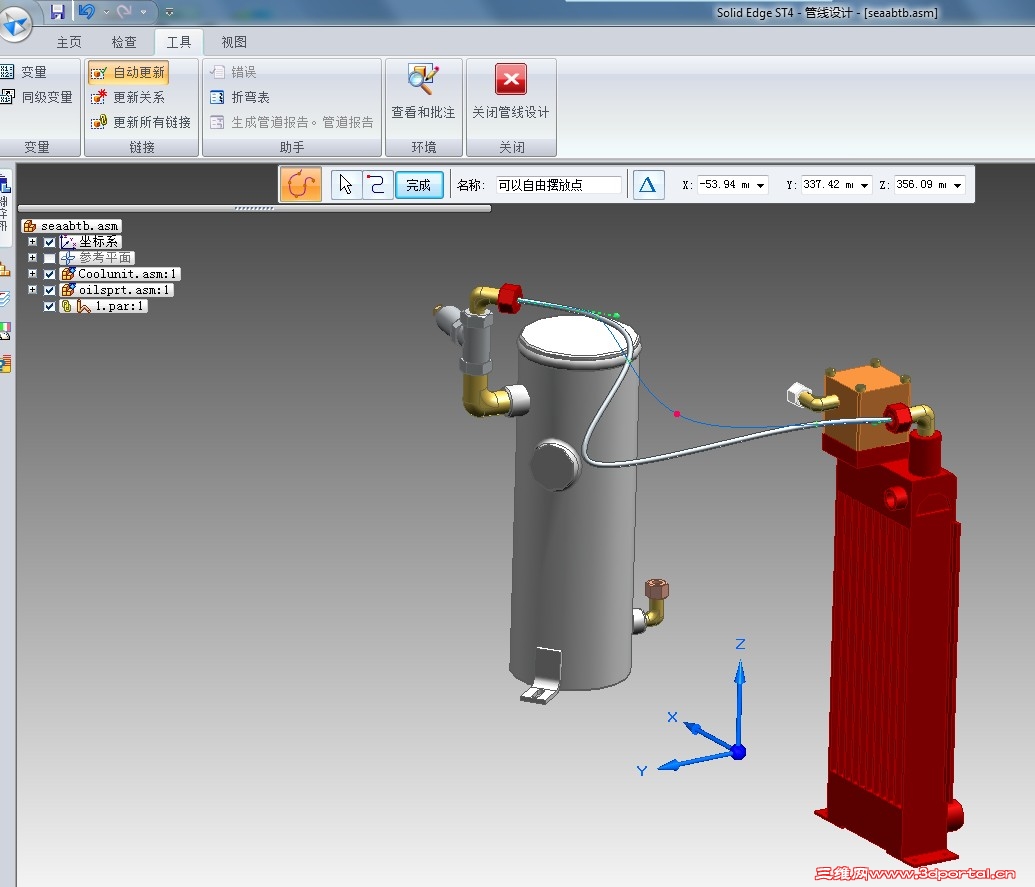Click the 完成 finish button
The image size is (1035, 887).
(418, 185)
